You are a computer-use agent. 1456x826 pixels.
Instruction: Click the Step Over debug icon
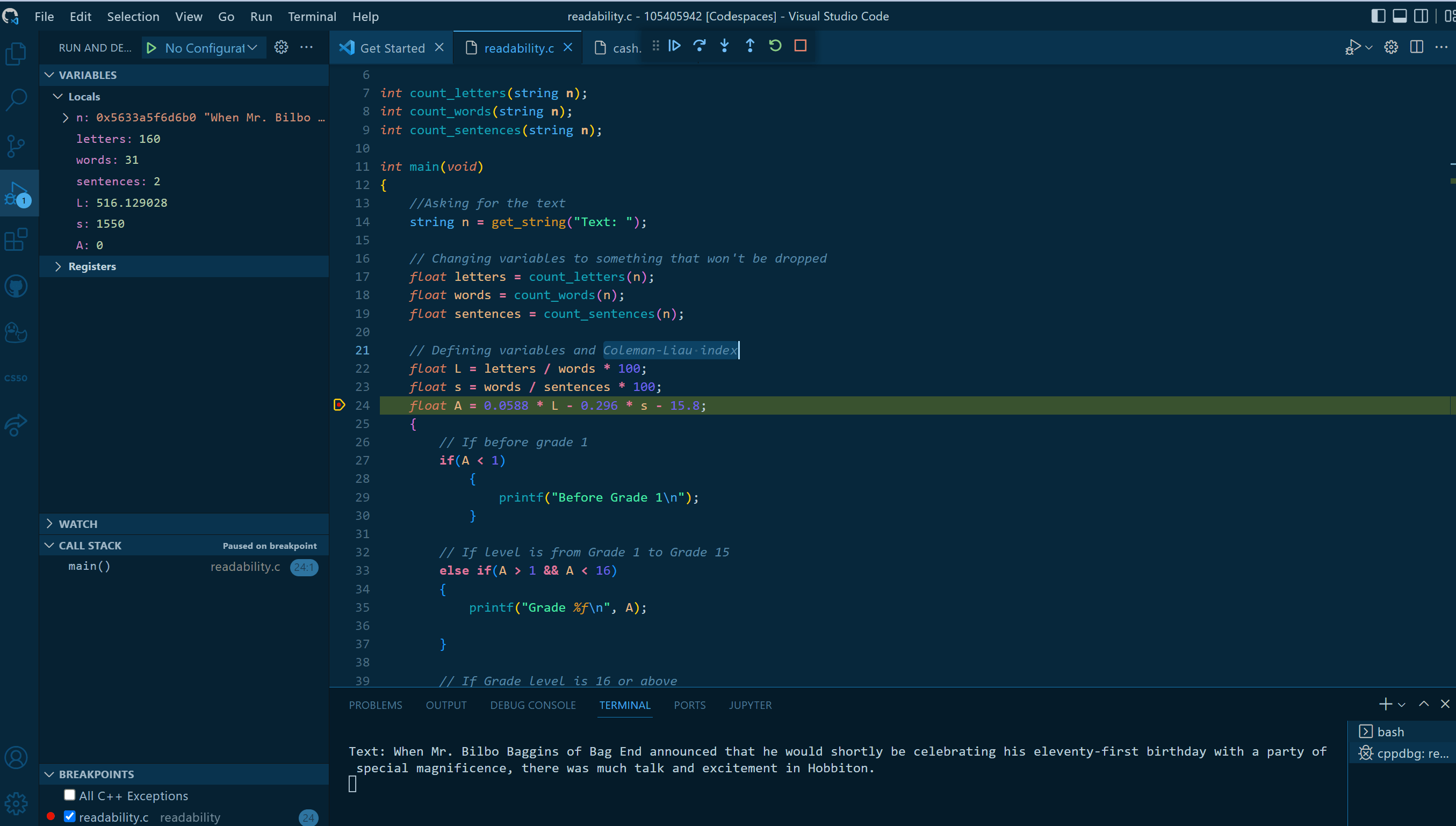coord(699,46)
